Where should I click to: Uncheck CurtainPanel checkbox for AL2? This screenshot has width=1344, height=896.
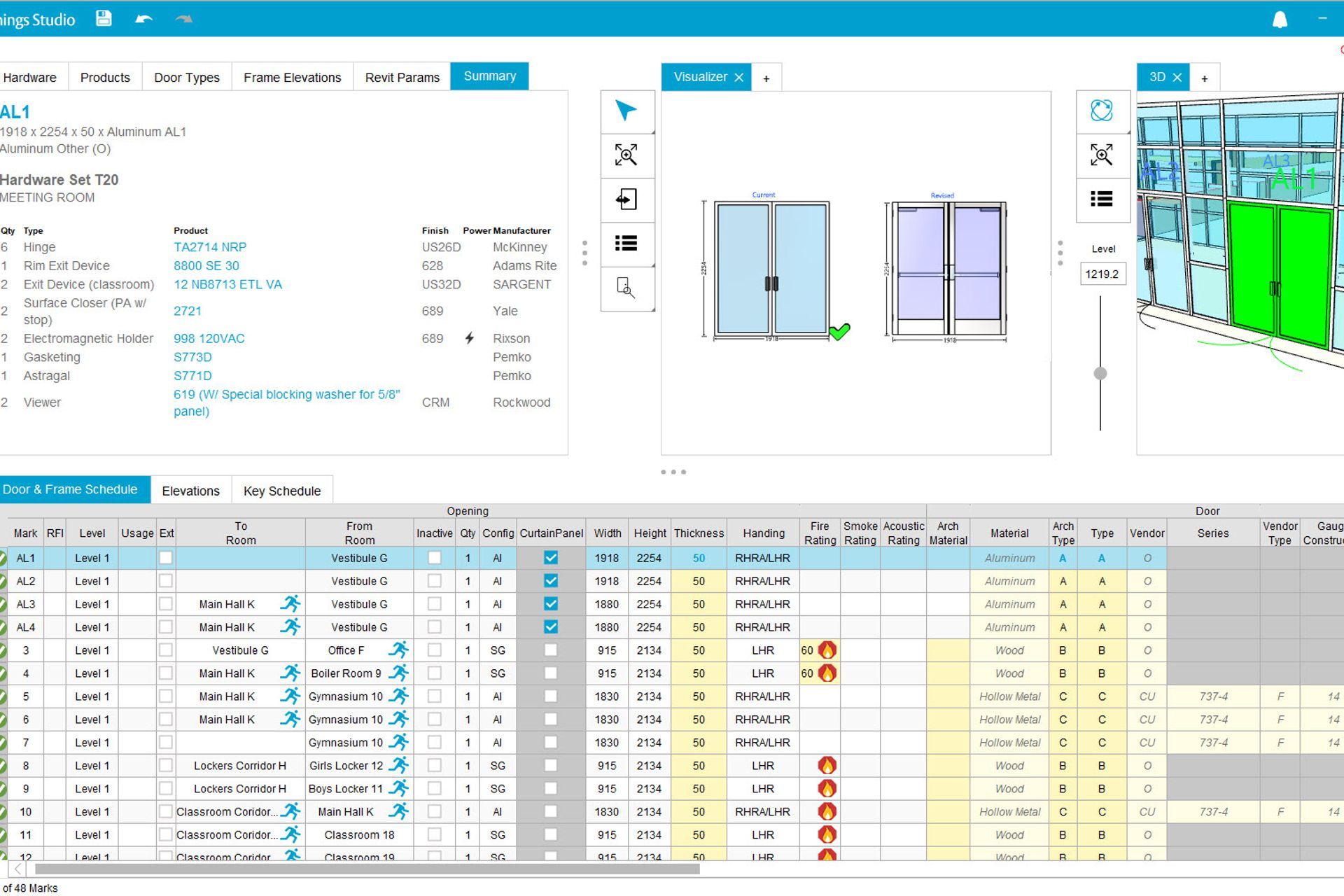click(551, 581)
